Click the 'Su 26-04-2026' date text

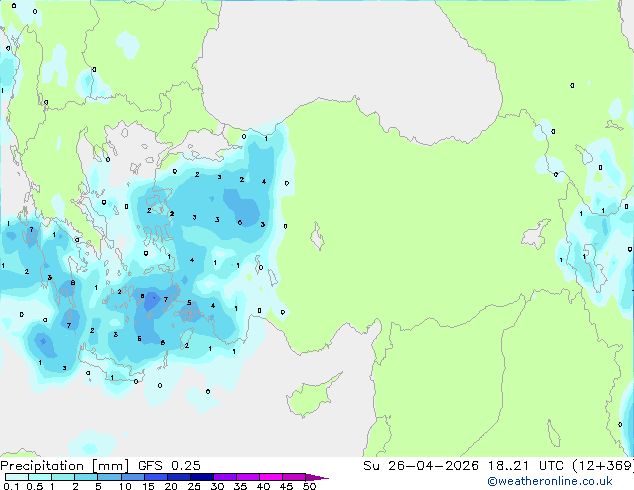[x=421, y=466]
